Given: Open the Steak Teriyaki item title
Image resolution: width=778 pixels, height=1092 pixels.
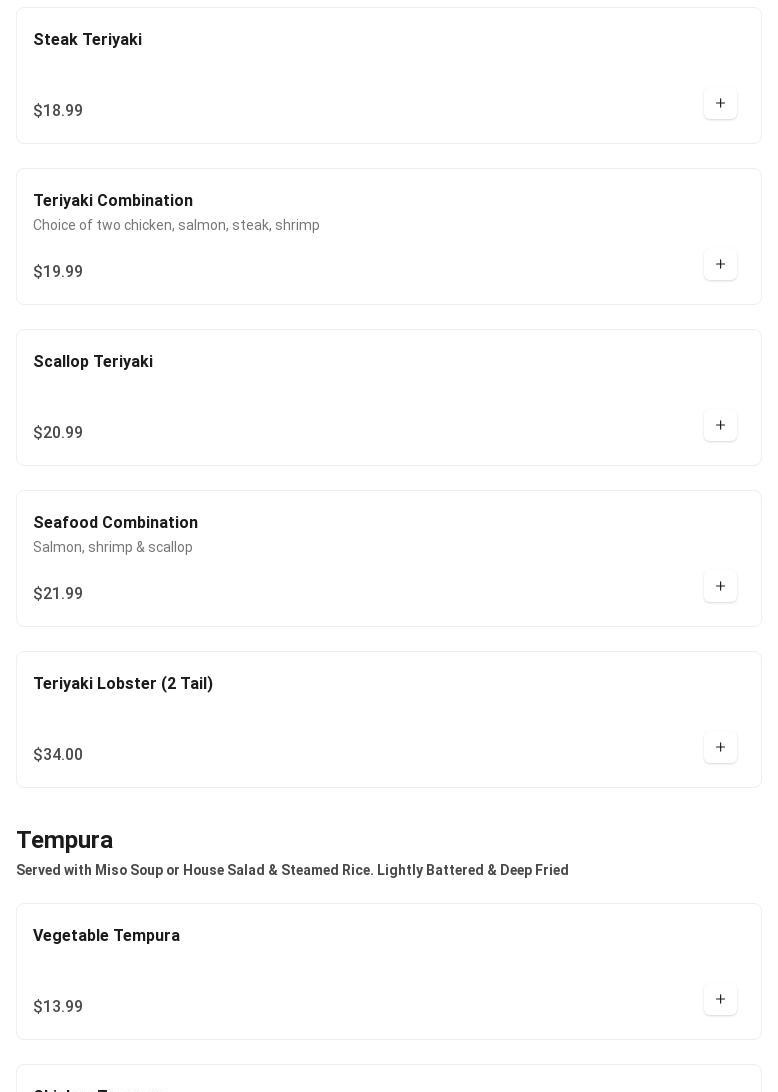Looking at the screenshot, I should coord(88,40).
